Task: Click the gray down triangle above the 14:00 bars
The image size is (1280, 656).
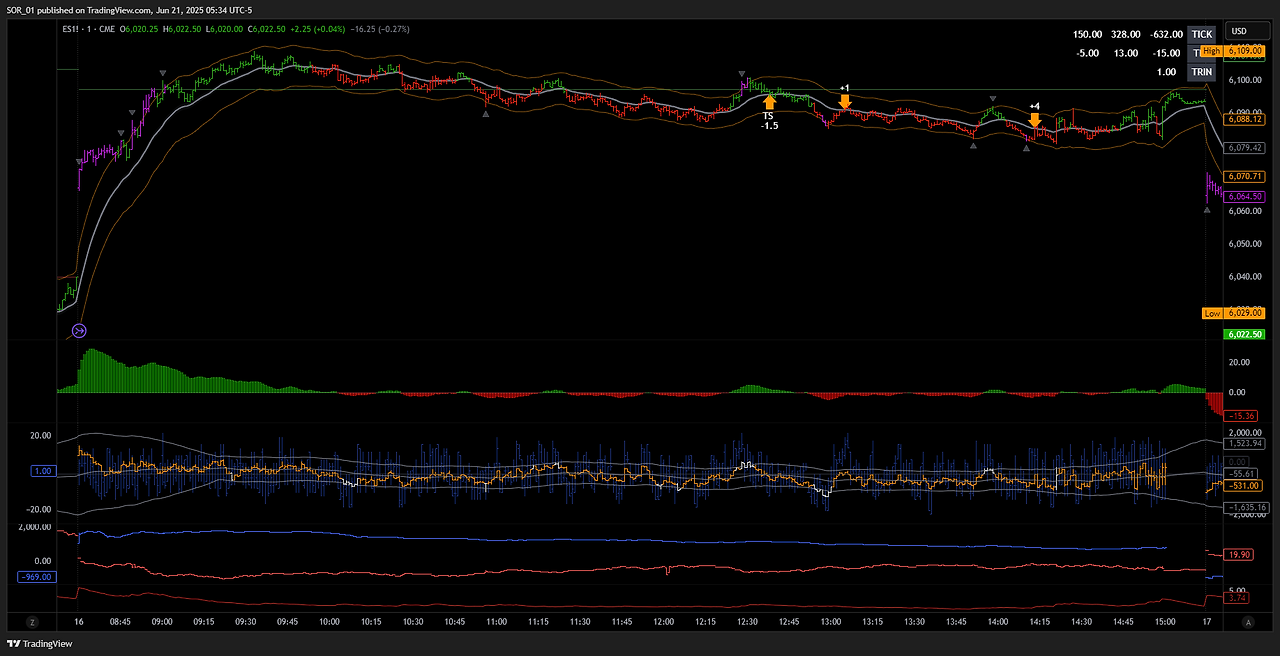Action: pos(992,99)
